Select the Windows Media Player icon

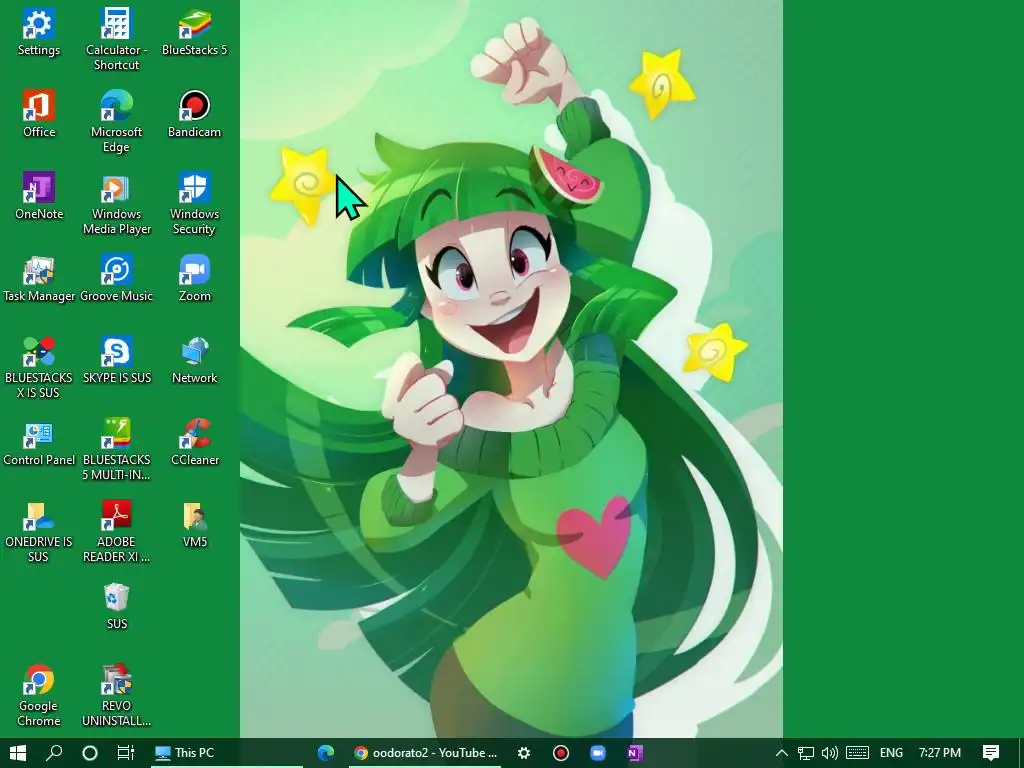(116, 204)
